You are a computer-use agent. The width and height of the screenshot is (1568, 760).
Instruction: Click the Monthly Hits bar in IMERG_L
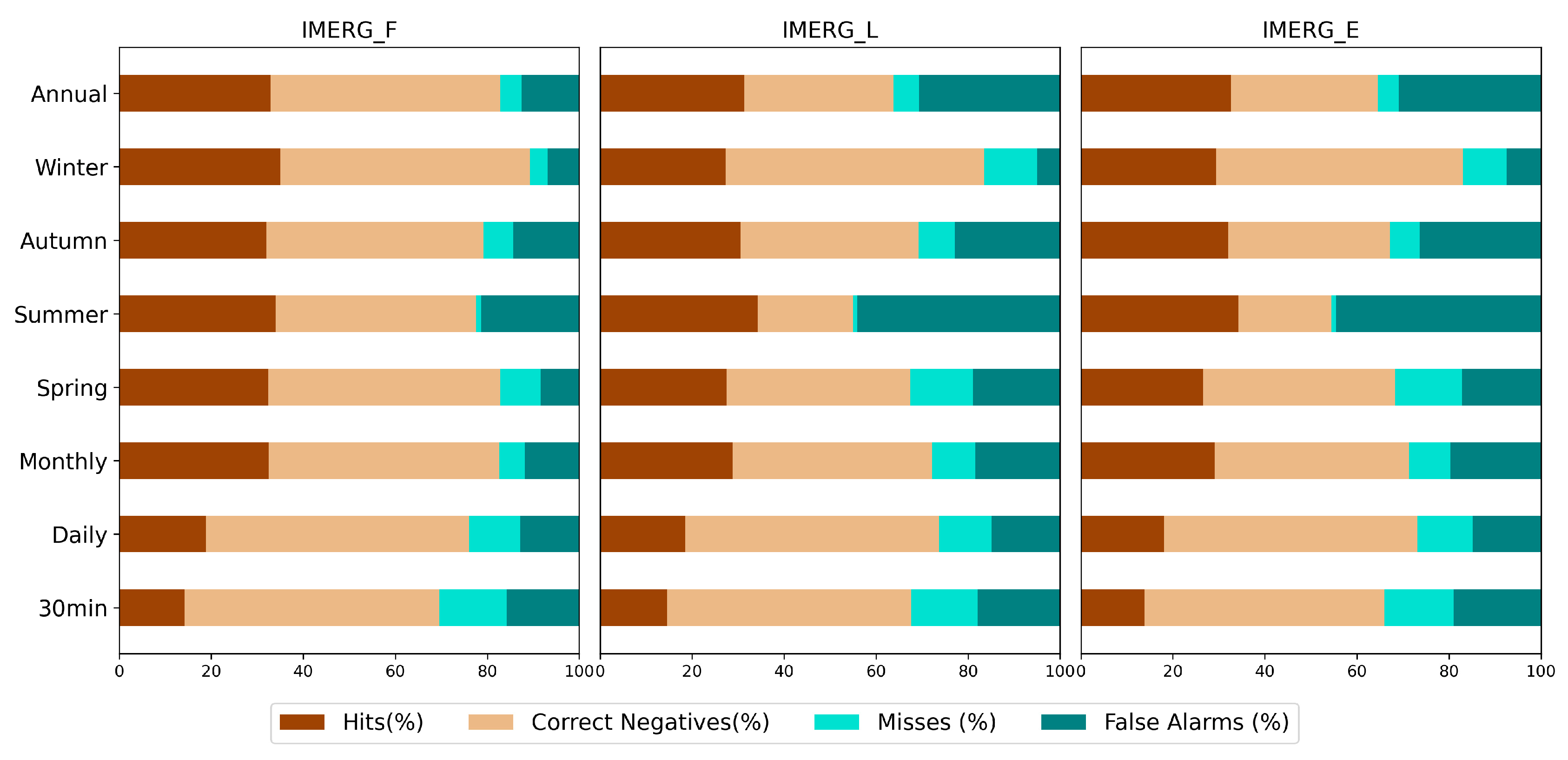pos(667,460)
